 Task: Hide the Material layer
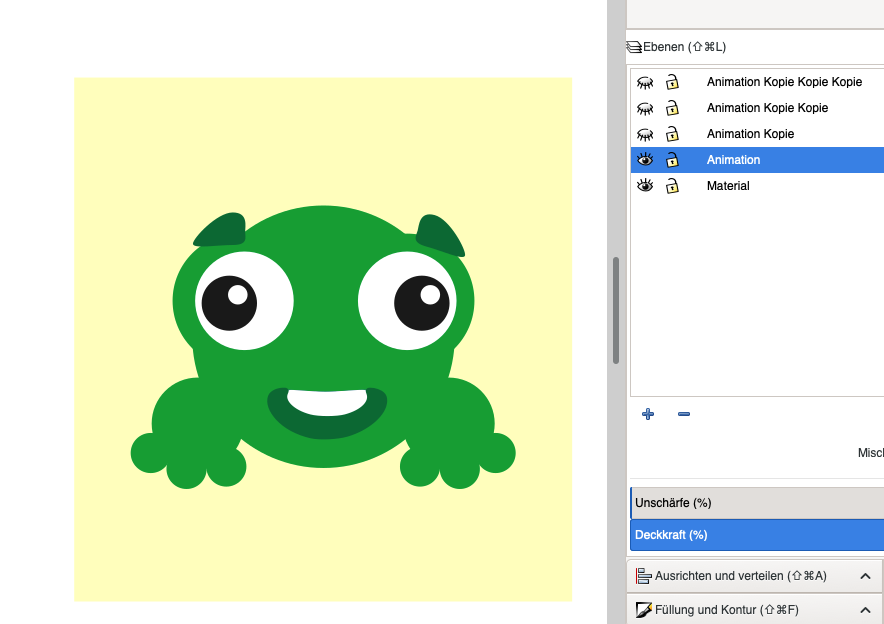pyautogui.click(x=645, y=186)
